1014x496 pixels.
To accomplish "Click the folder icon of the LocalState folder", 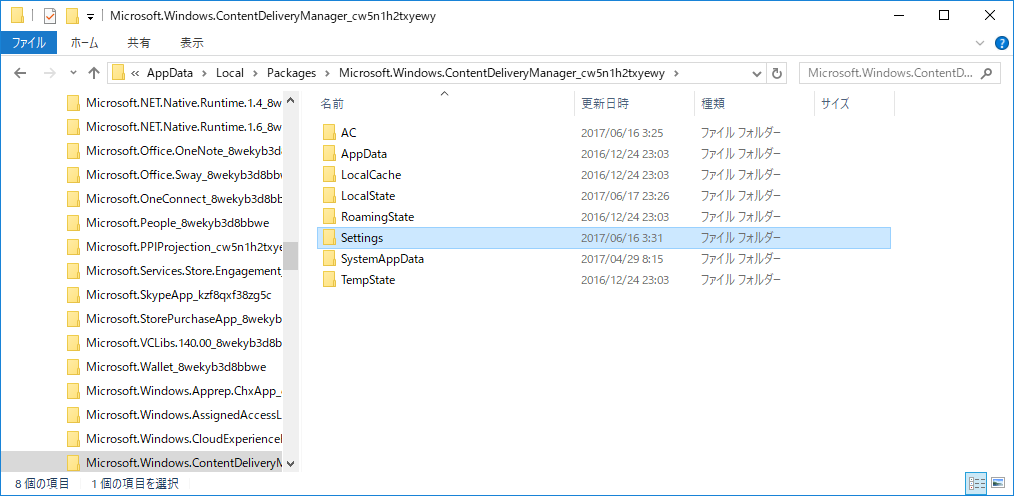I will [x=329, y=196].
